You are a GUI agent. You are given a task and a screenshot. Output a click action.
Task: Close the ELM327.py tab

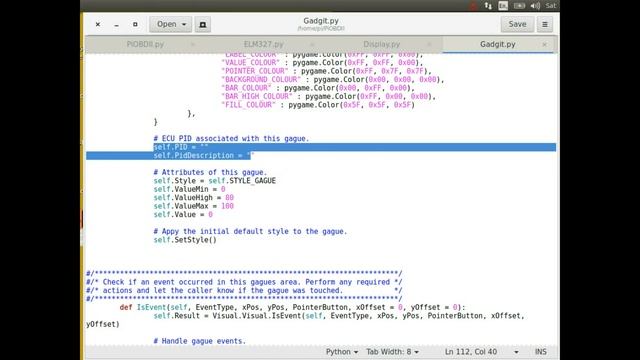point(312,44)
